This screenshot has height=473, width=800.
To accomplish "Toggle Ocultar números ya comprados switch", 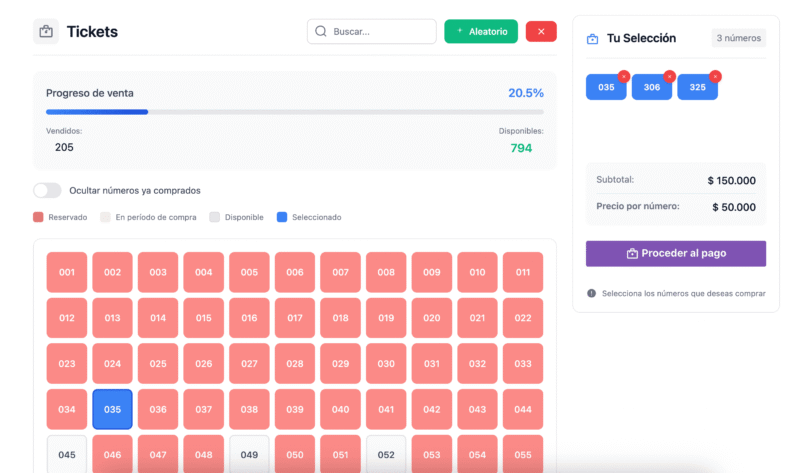I will click(47, 190).
